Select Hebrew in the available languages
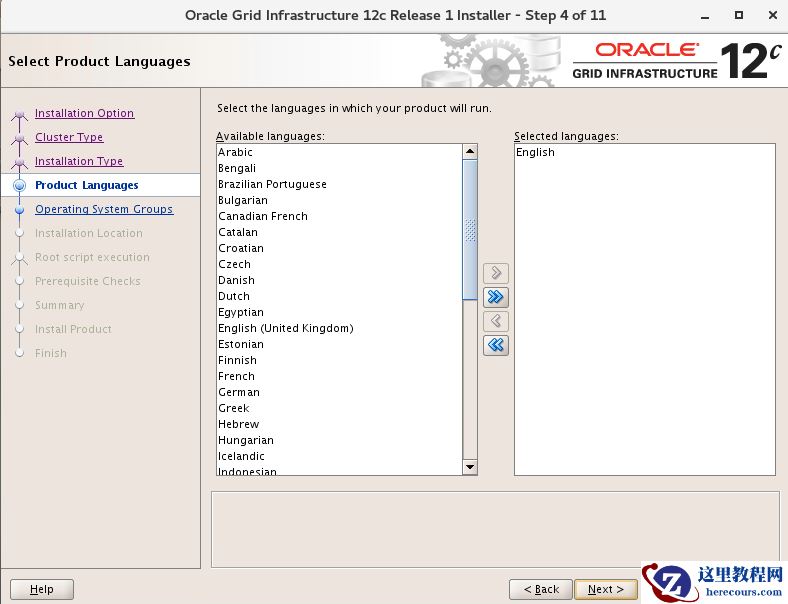 point(339,425)
